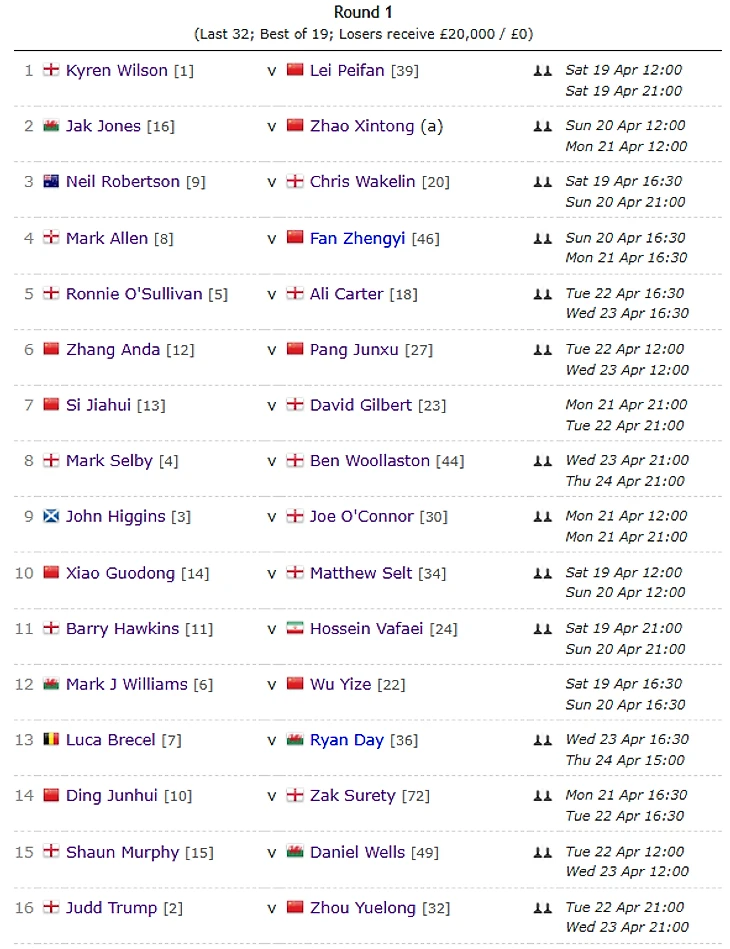Open Ronnie O'Sullivan player link

[134, 294]
